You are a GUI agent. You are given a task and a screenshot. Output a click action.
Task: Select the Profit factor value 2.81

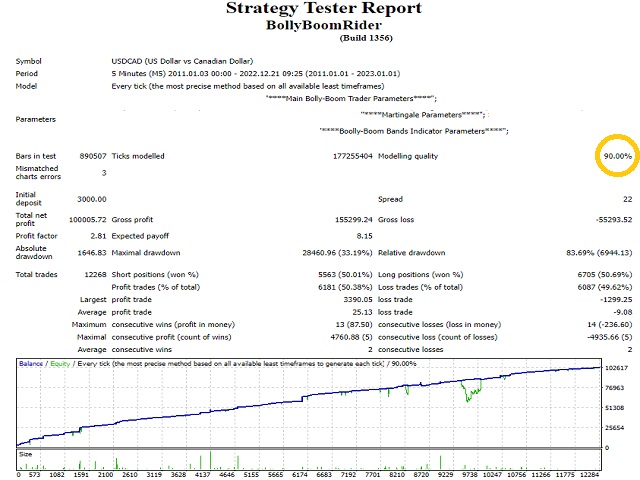point(98,236)
